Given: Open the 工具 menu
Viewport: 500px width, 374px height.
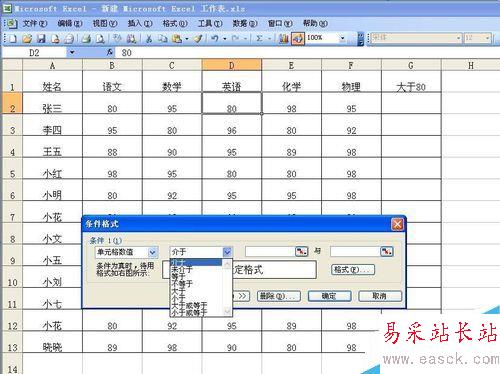Looking at the screenshot, I should (210, 24).
